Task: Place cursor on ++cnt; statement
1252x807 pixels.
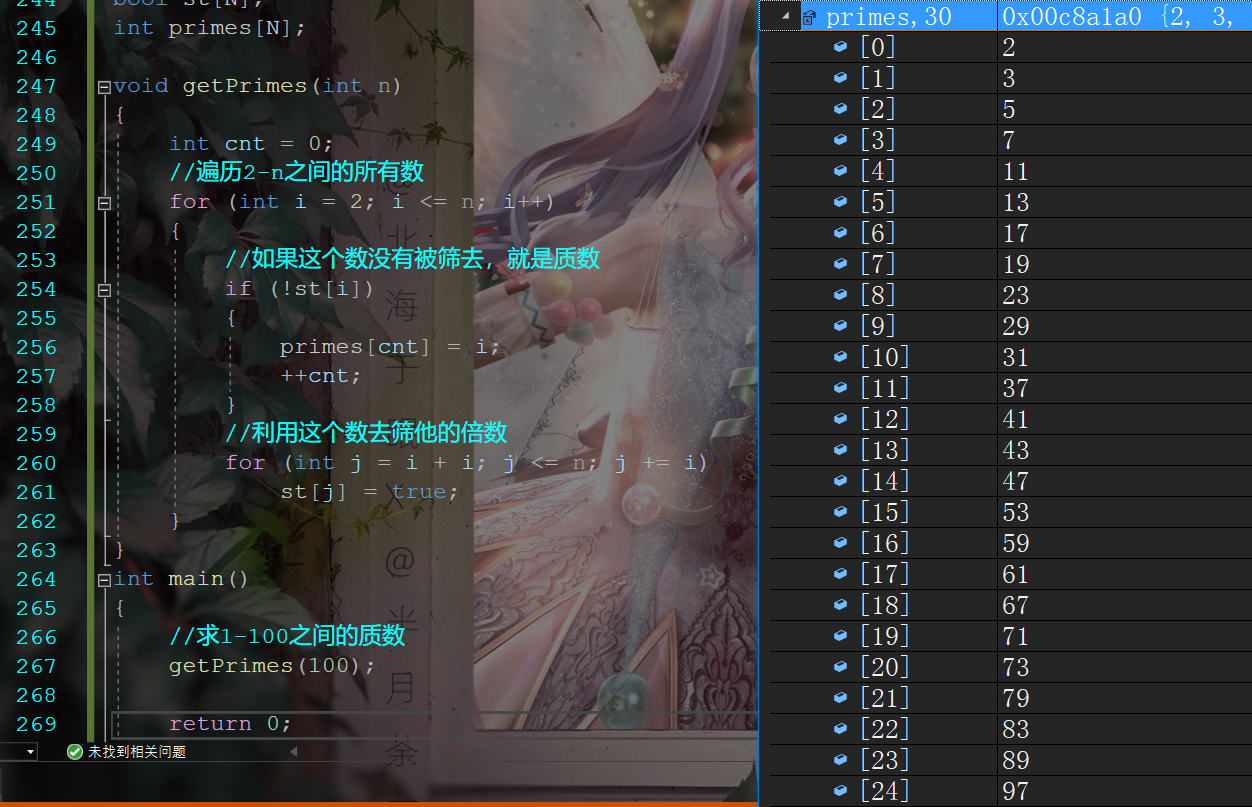Action: pyautogui.click(x=321, y=376)
